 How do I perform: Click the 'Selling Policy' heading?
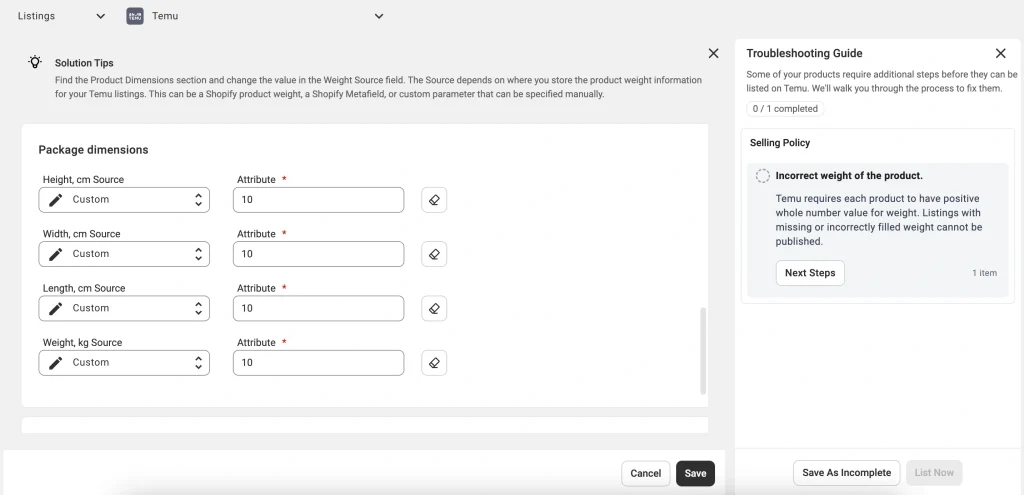(x=780, y=142)
